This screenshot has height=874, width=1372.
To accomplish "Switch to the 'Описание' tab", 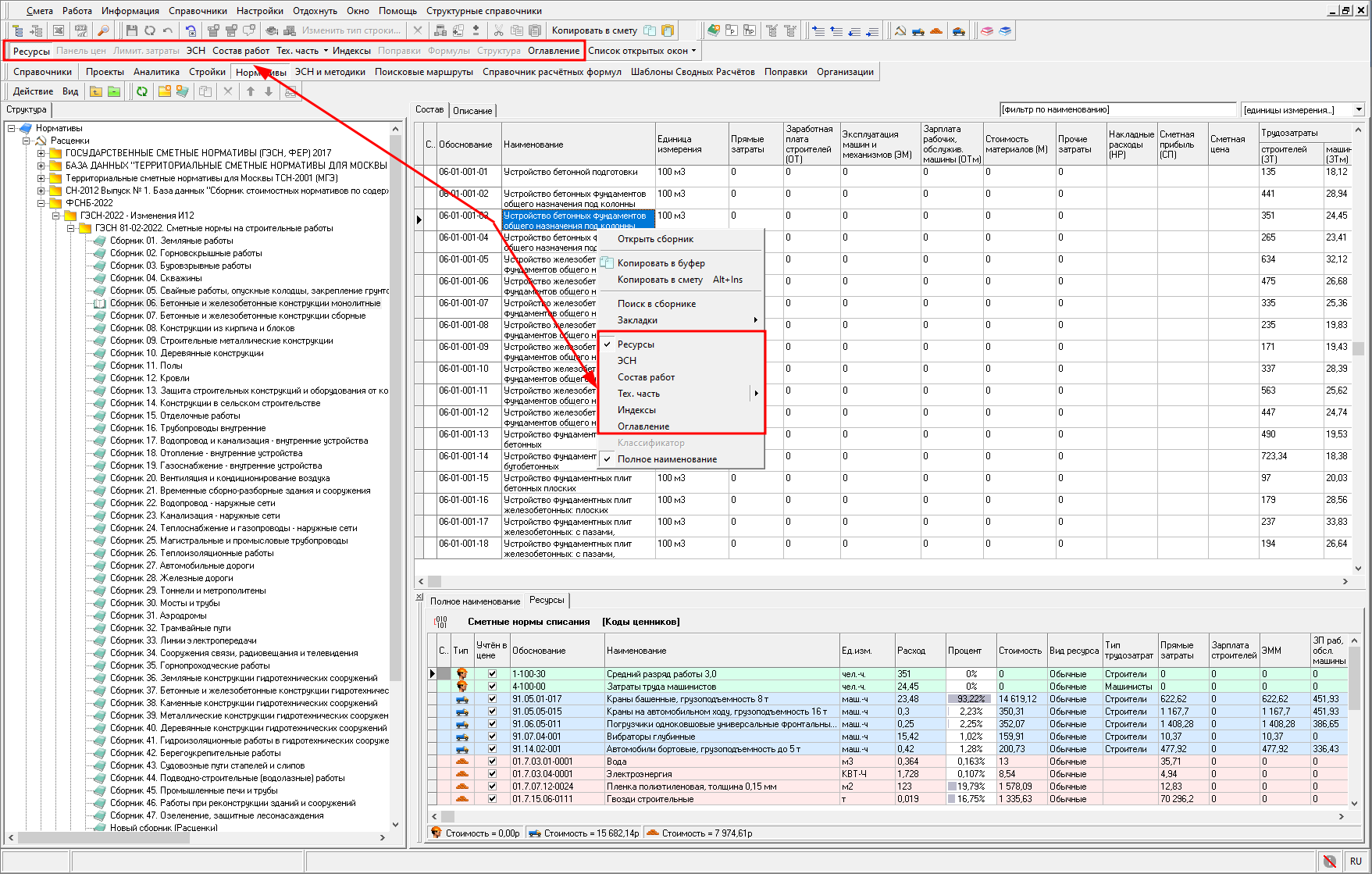I will coord(472,111).
